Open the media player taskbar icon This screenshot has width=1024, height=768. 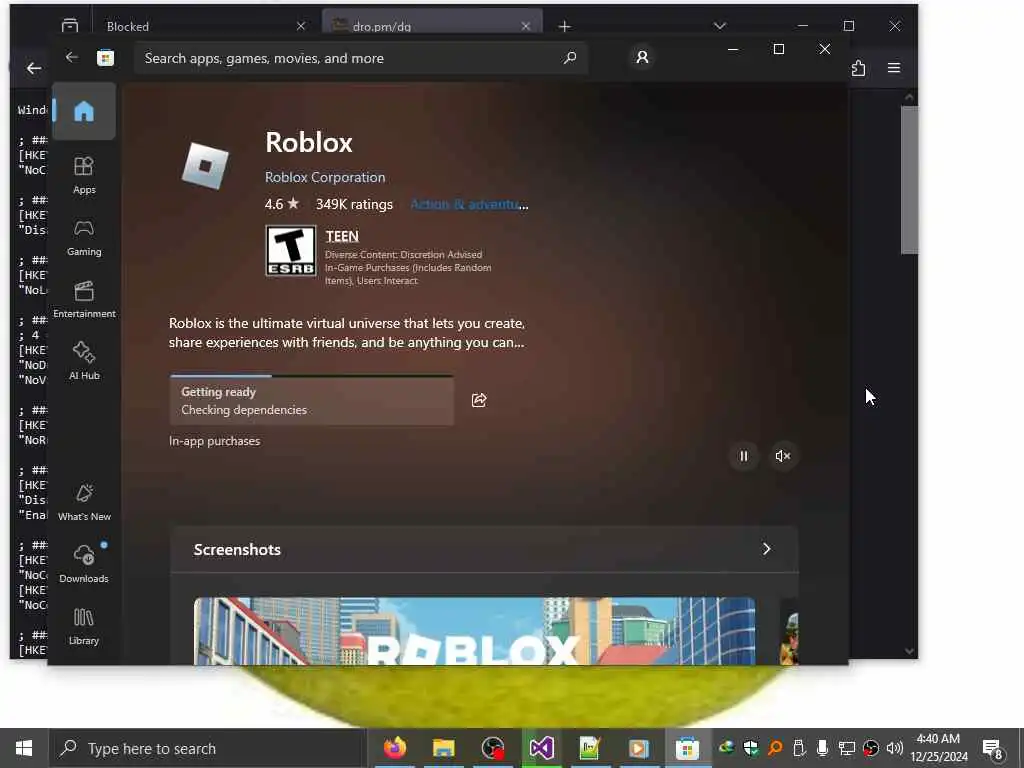tap(639, 748)
